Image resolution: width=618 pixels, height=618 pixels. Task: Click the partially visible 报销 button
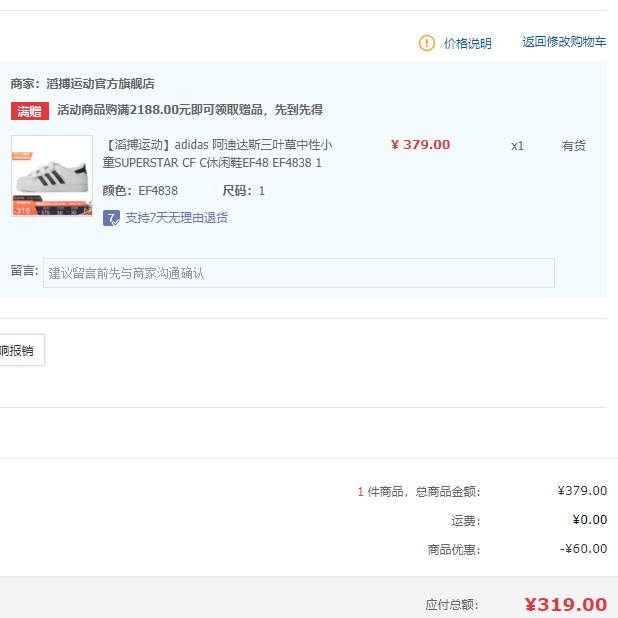click(x=20, y=350)
